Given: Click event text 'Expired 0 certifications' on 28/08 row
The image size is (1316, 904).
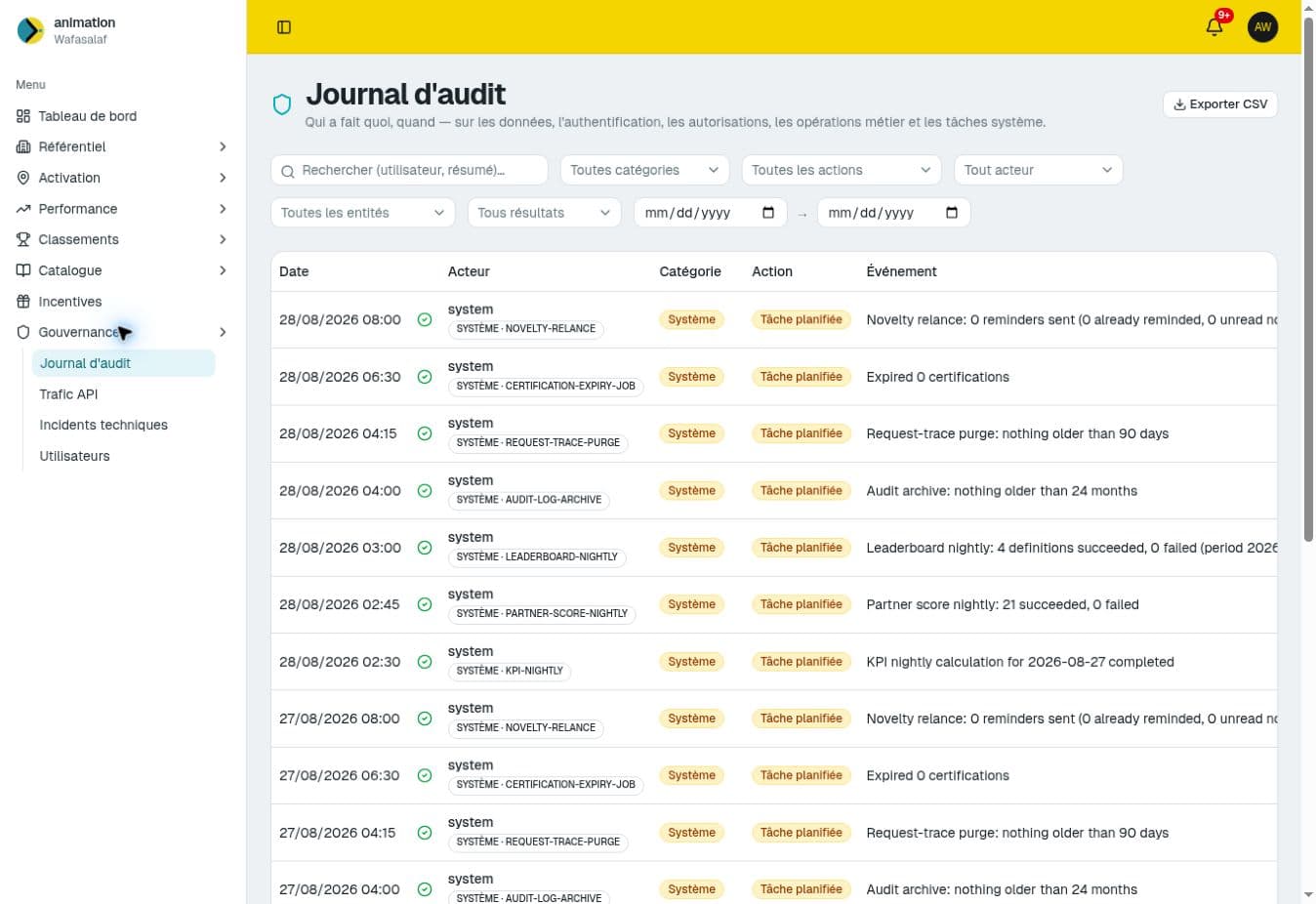Looking at the screenshot, I should (937, 377).
